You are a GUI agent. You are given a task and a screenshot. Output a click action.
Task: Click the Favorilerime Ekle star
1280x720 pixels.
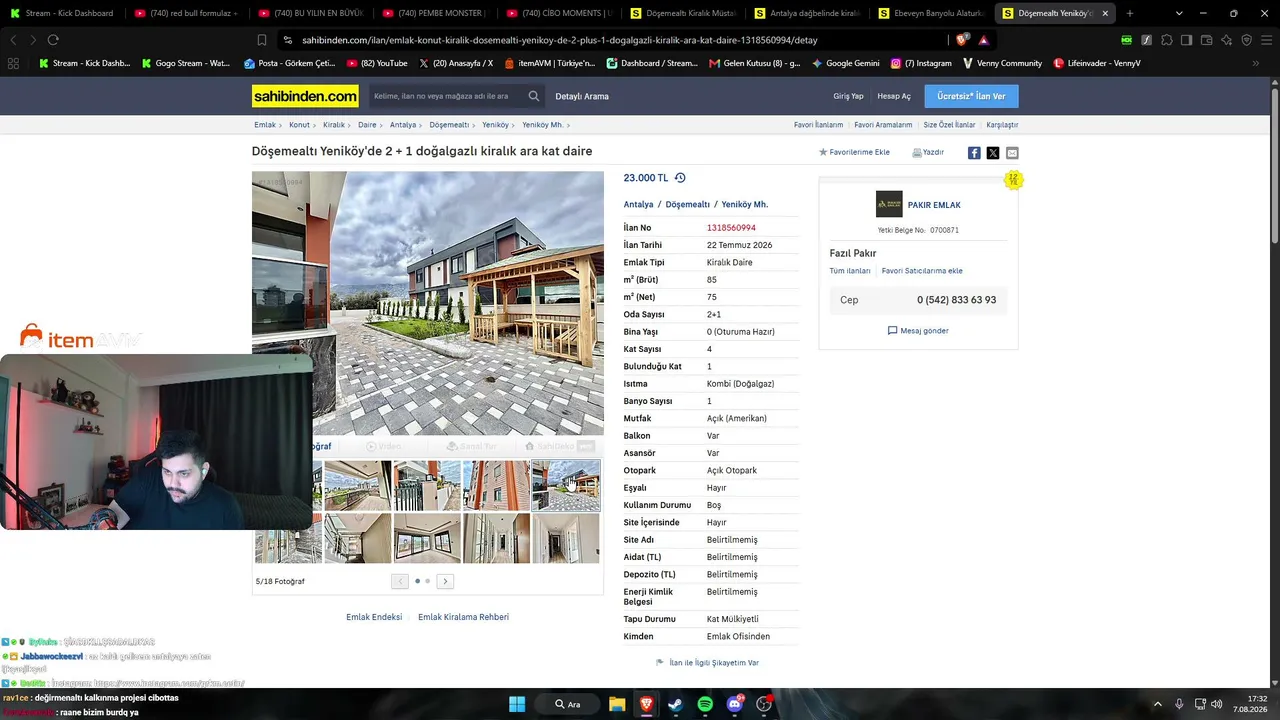pos(823,153)
